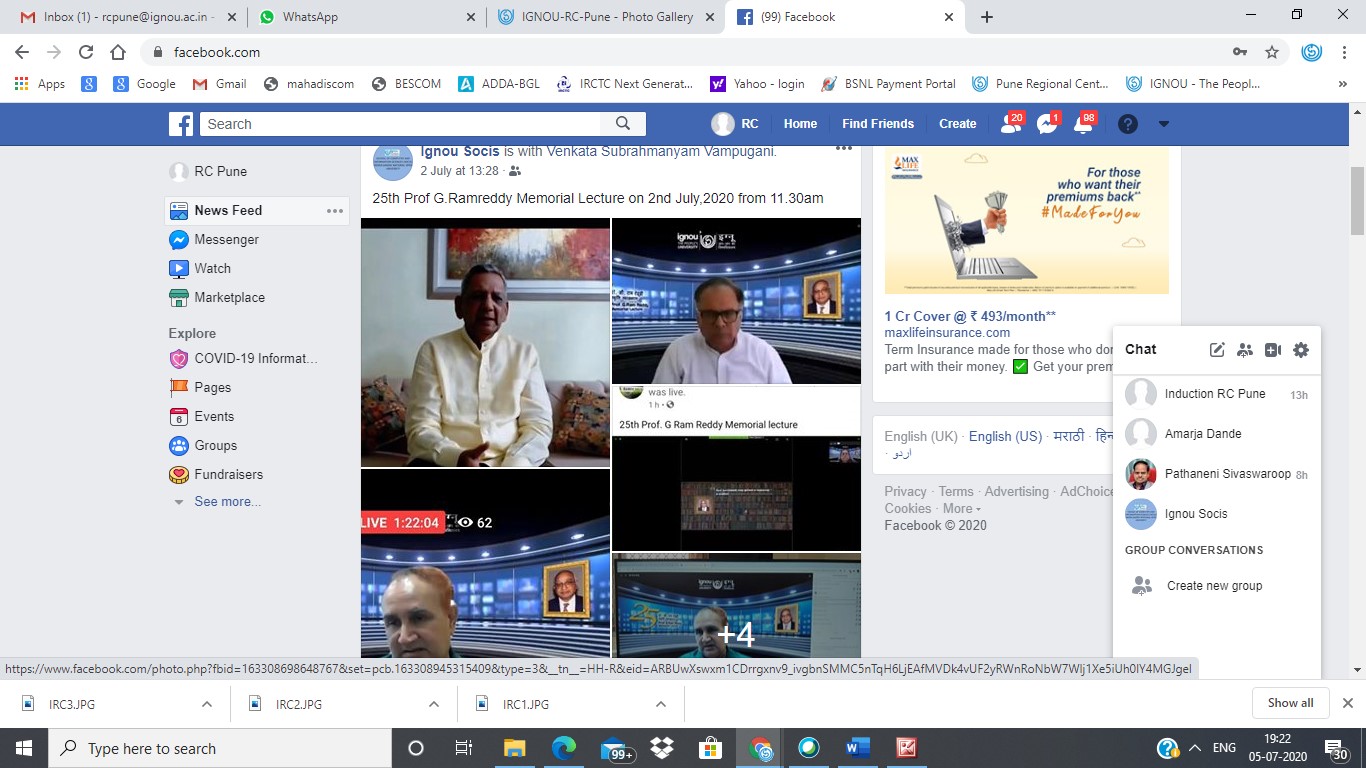Viewport: 1366px width, 768px height.
Task: Open Facebook friend requests icon
Action: click(x=1011, y=124)
